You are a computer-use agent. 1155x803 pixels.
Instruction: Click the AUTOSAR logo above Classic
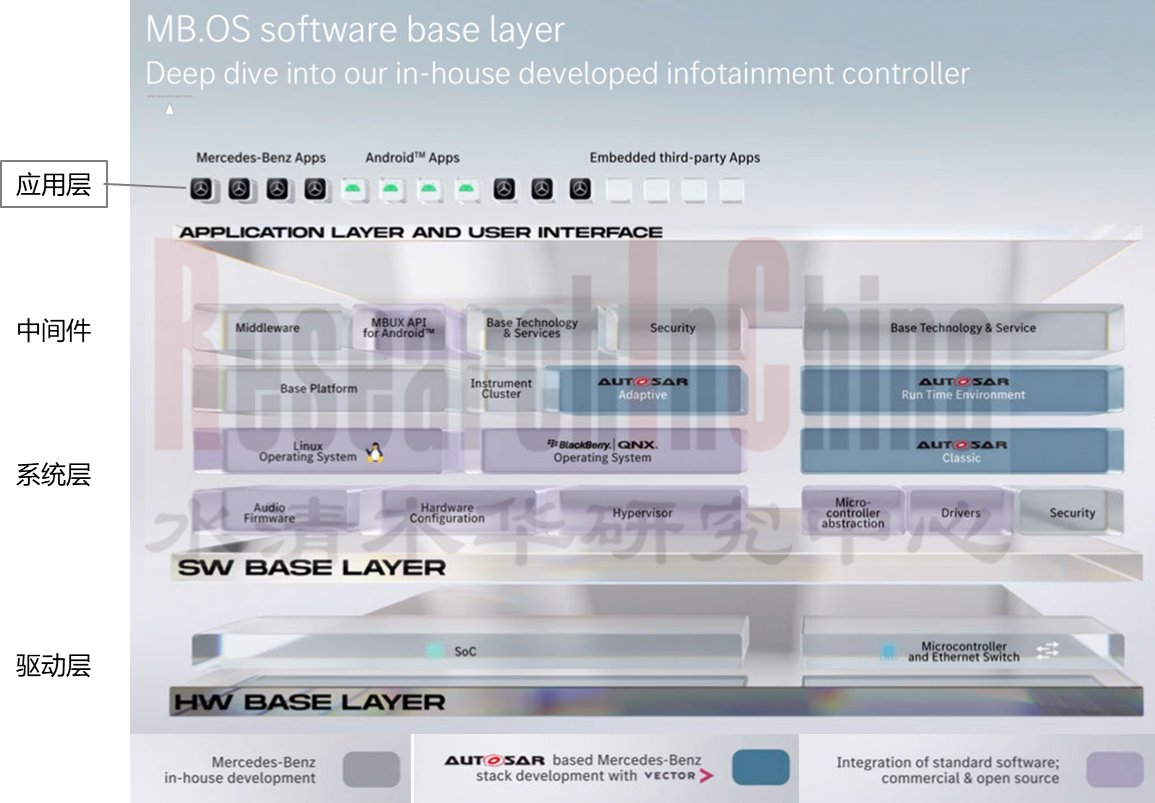(961, 445)
